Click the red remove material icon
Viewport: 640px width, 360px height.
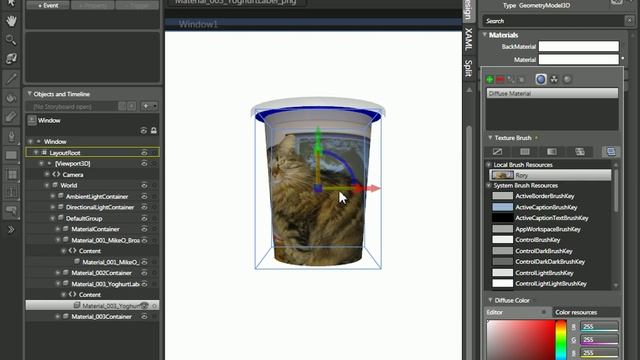point(500,80)
